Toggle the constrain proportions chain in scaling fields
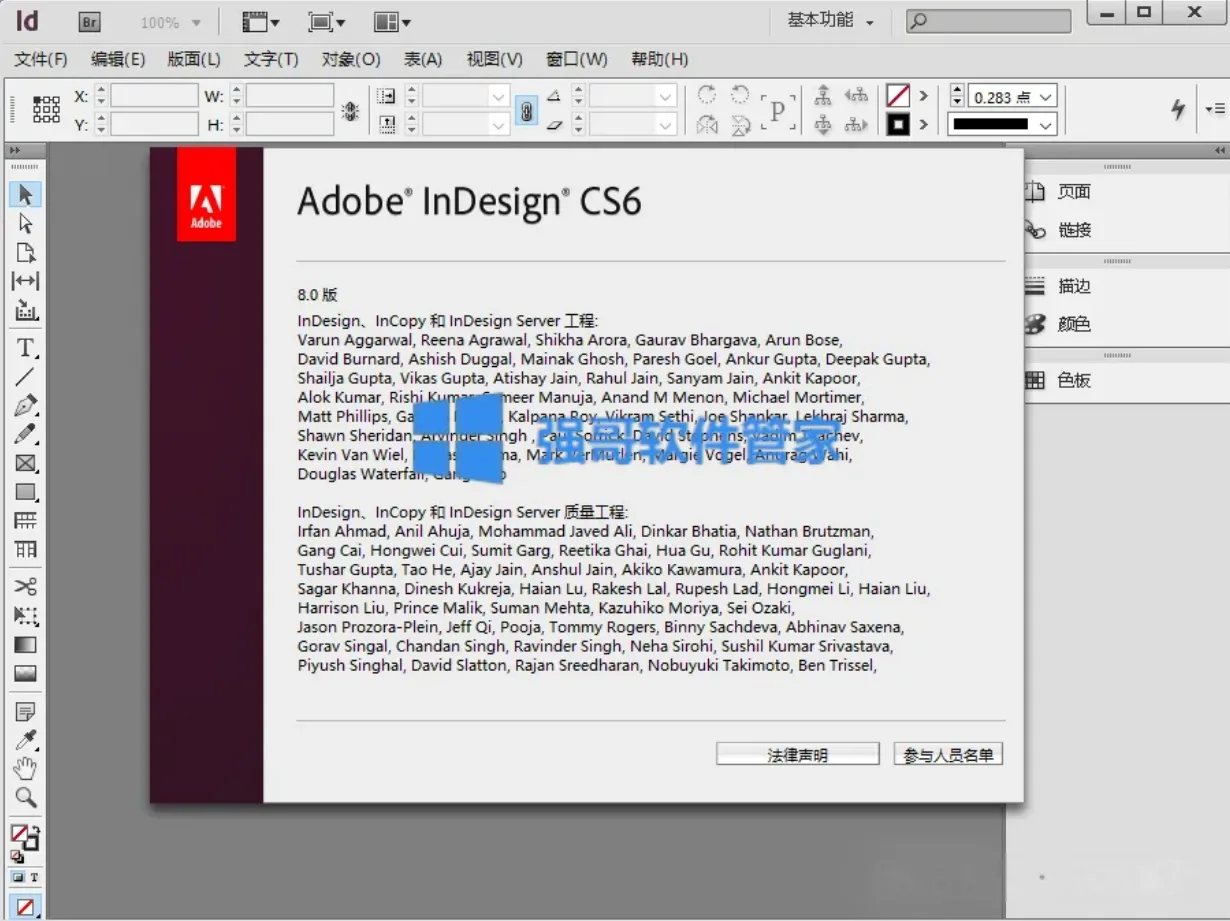 (x=526, y=110)
